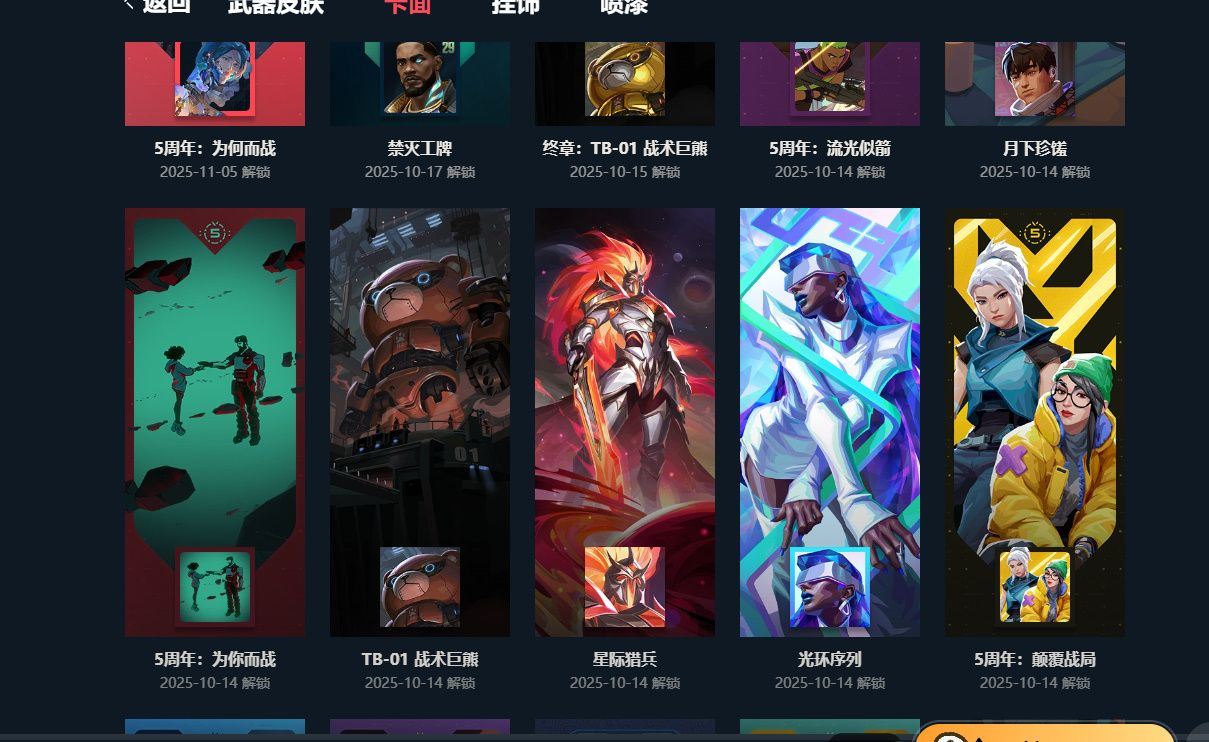Switch to the 喷漆 tab

[x=624, y=6]
